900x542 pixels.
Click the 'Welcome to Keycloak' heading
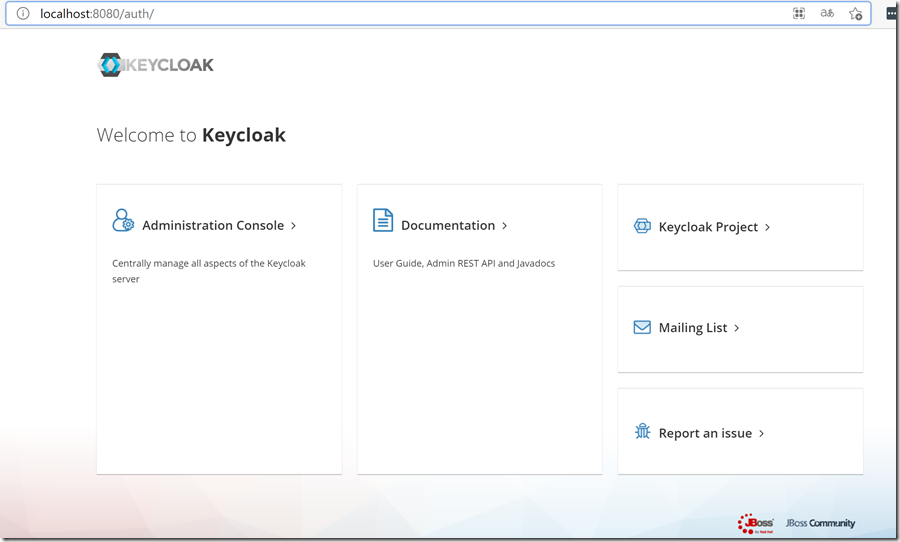pos(191,135)
